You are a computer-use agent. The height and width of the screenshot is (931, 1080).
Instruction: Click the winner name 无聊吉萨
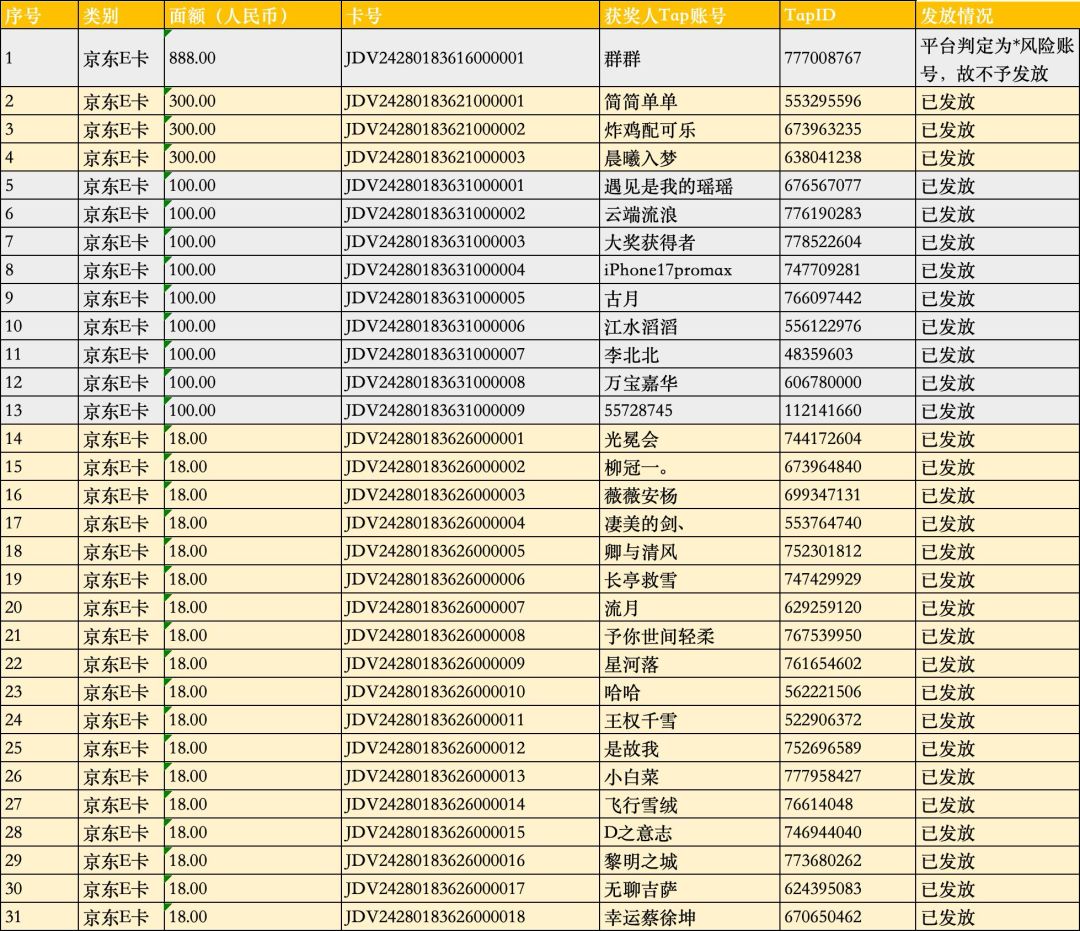point(641,890)
